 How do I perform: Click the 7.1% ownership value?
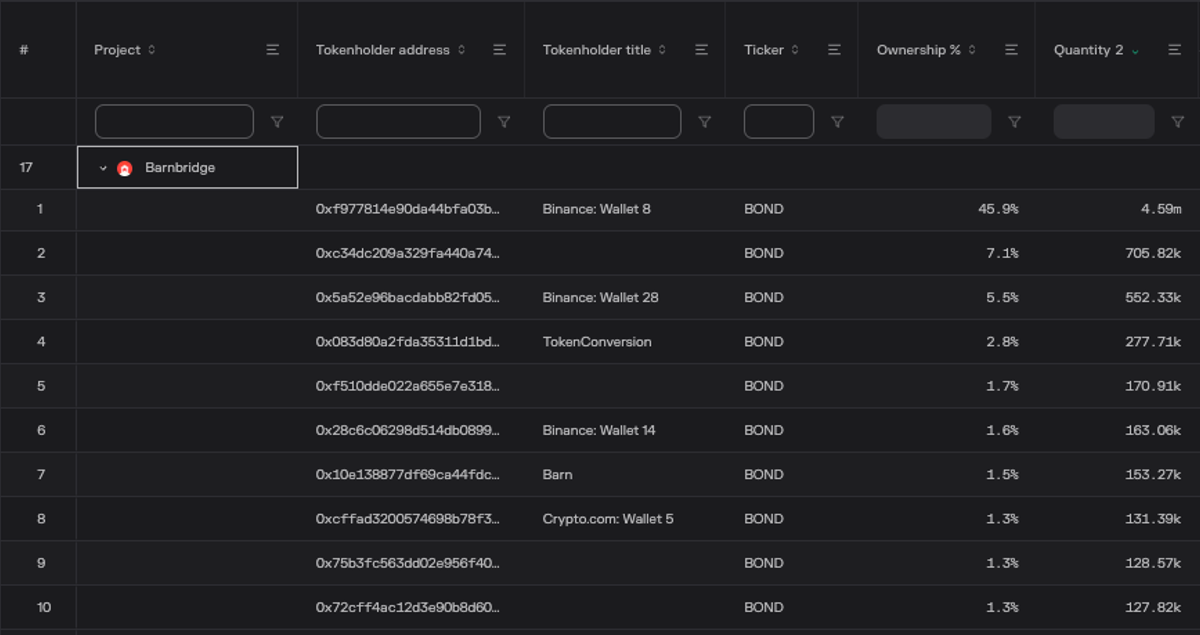(1002, 253)
